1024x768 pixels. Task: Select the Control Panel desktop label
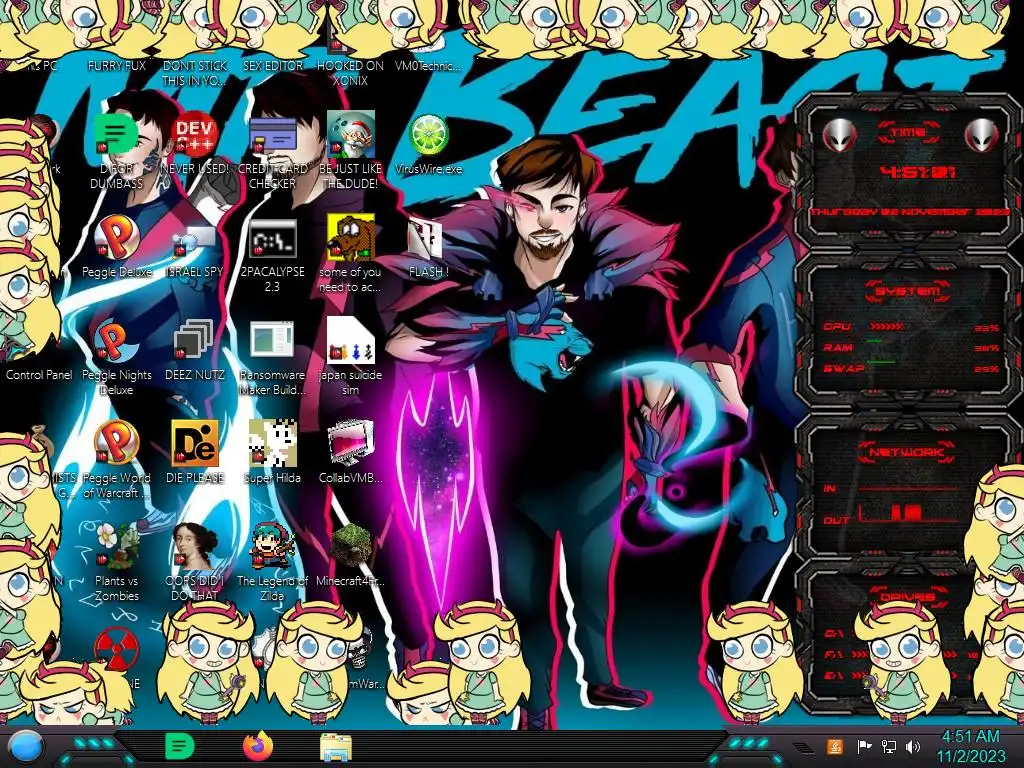39,375
